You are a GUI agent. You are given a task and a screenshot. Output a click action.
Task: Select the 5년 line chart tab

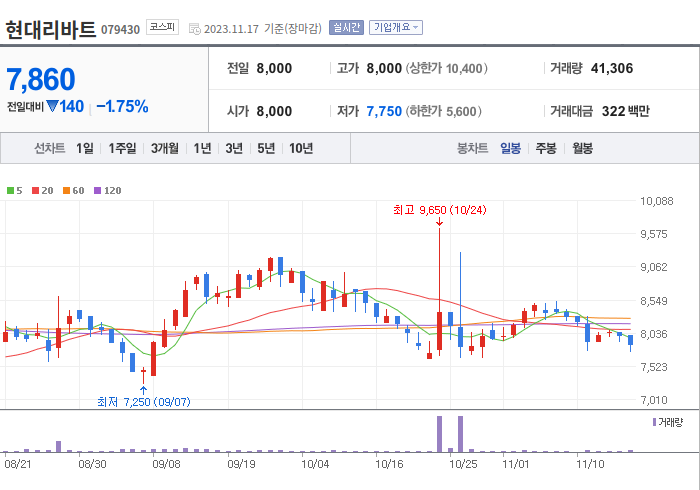click(266, 148)
